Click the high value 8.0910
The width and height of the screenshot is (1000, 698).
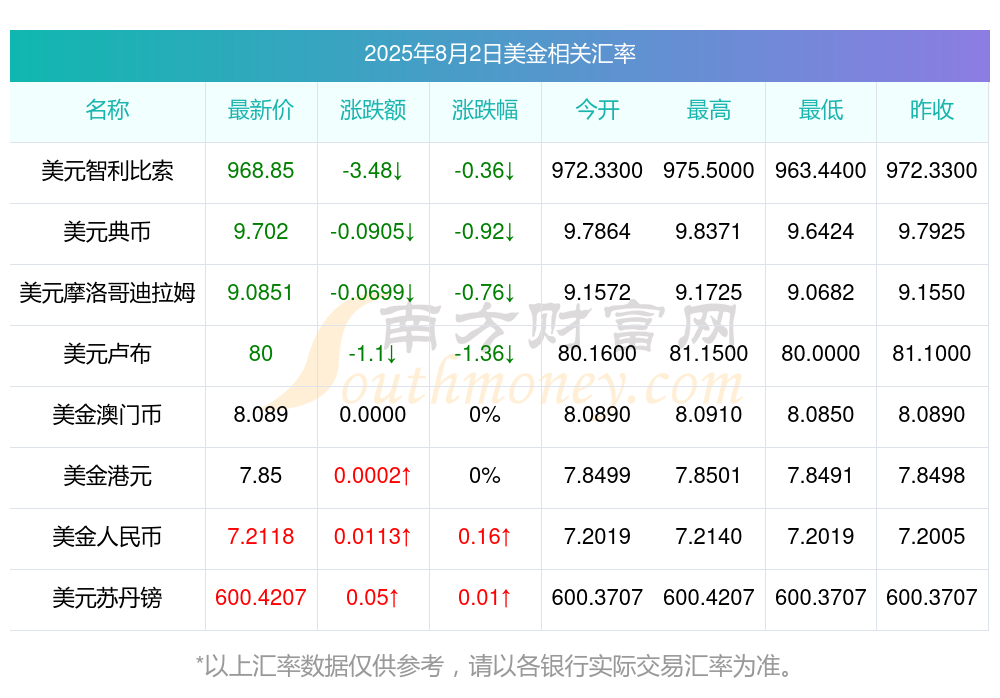(709, 414)
